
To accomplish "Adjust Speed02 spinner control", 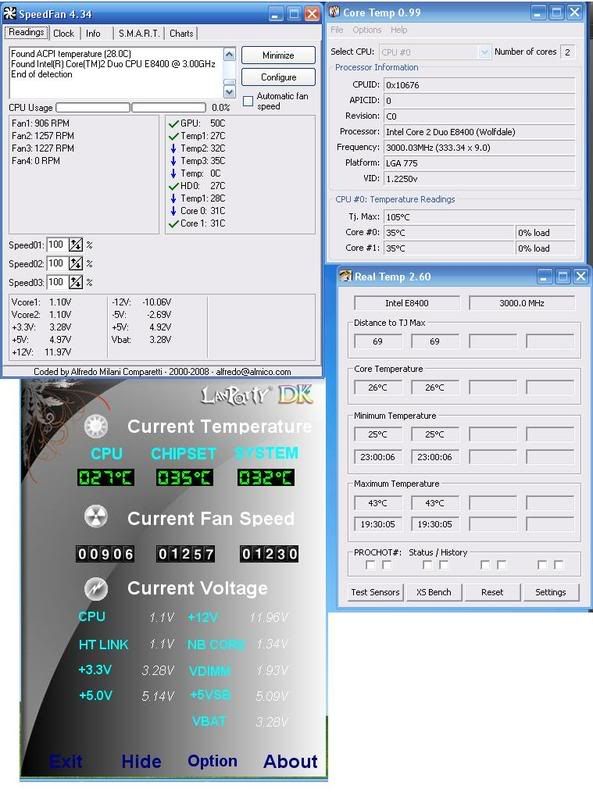I will click(76, 264).
